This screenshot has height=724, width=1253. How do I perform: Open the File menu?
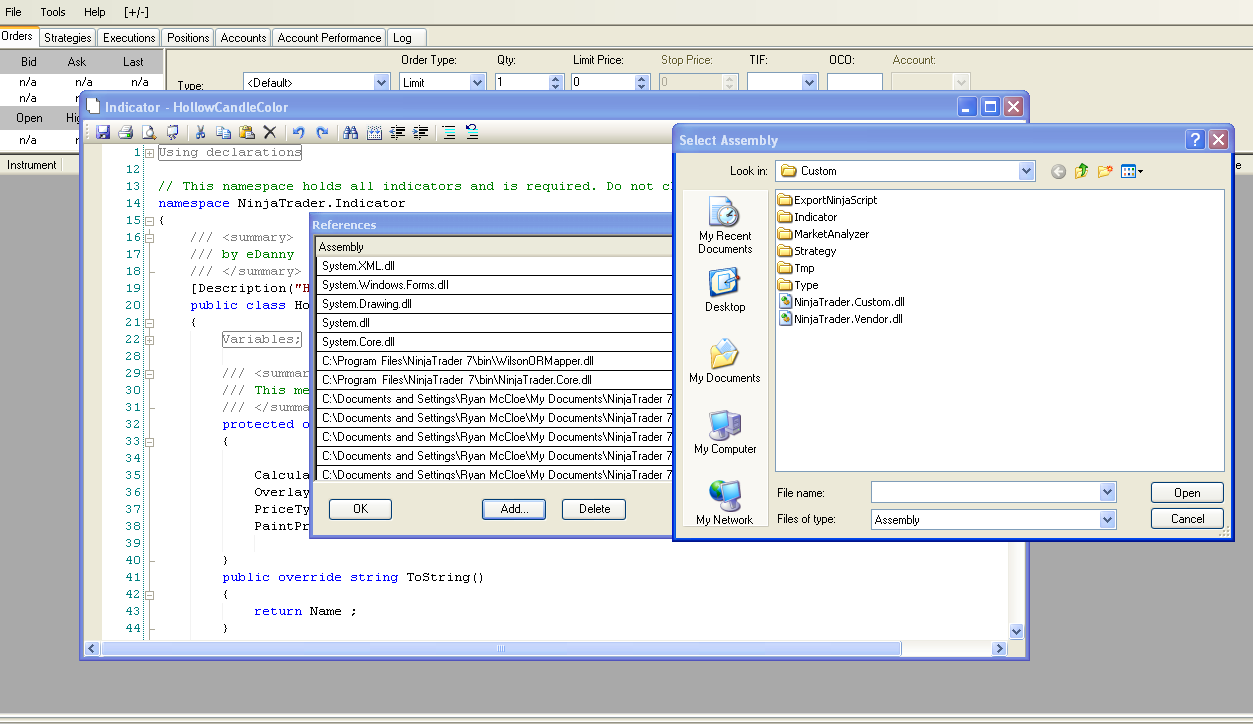click(14, 12)
